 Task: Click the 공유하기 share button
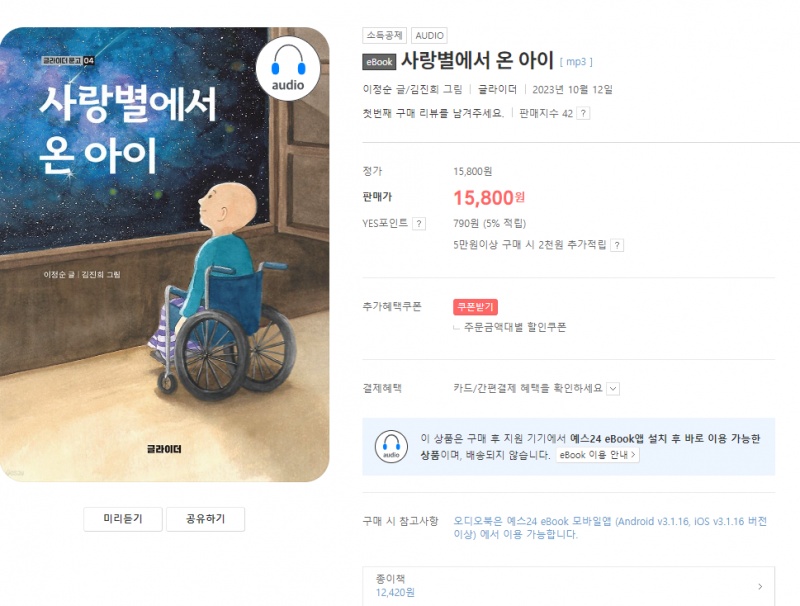206,519
